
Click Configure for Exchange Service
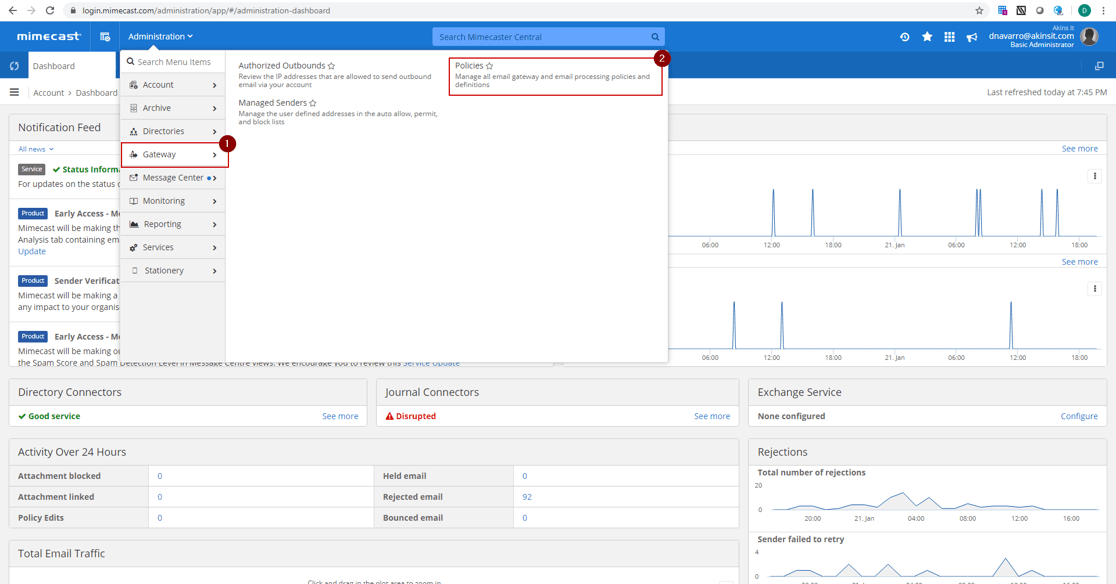pyautogui.click(x=1079, y=416)
